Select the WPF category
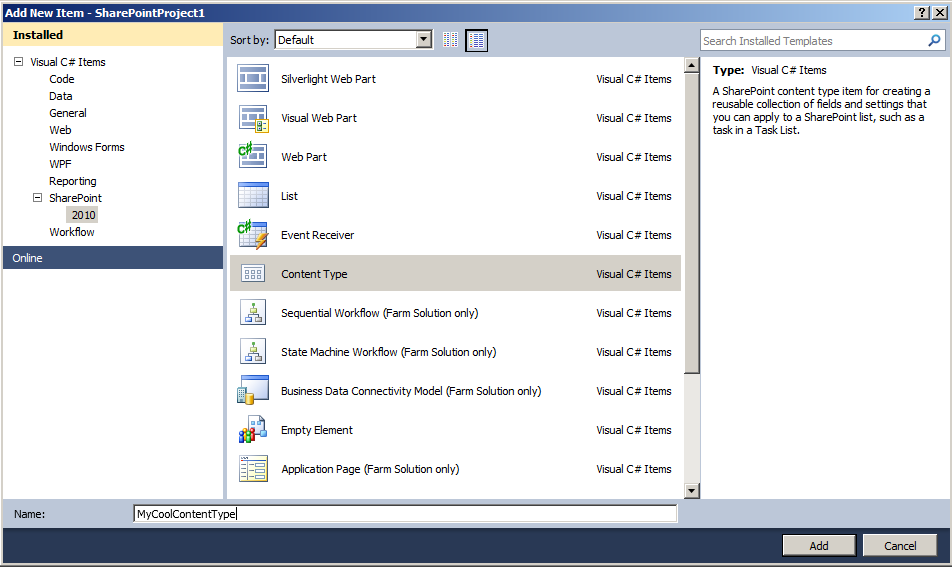The height and width of the screenshot is (567, 952). [60, 164]
